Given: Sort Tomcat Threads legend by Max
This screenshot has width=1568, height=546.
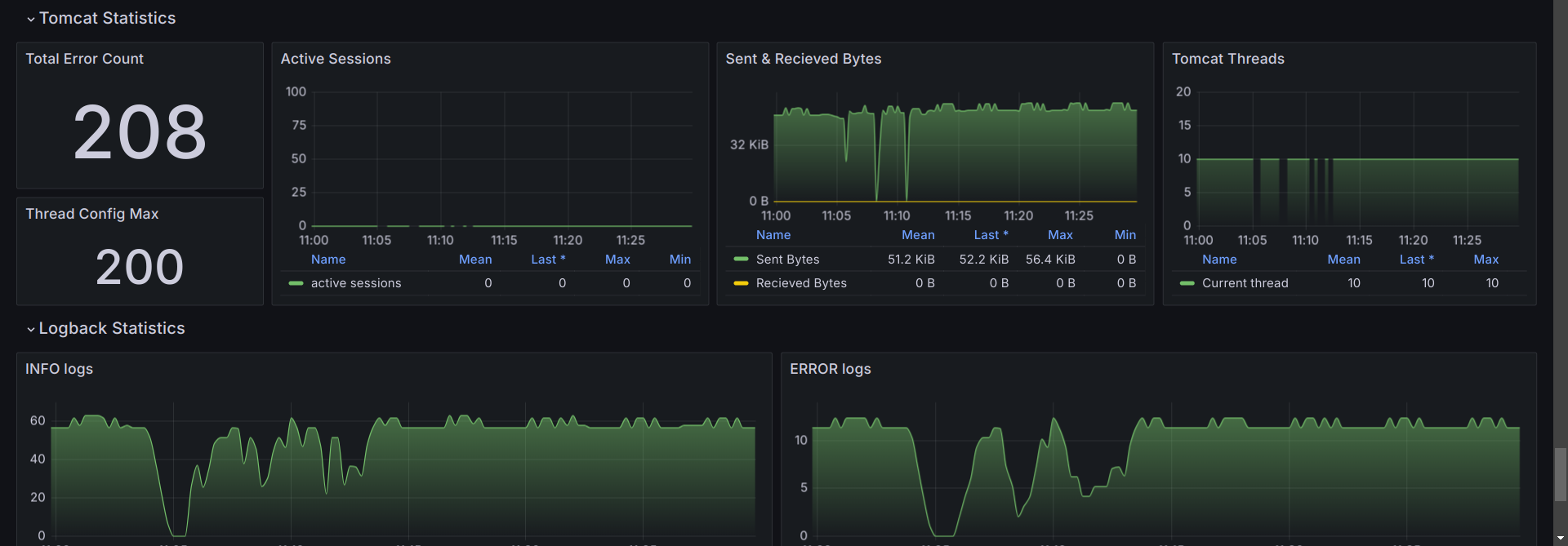Looking at the screenshot, I should [x=1486, y=260].
